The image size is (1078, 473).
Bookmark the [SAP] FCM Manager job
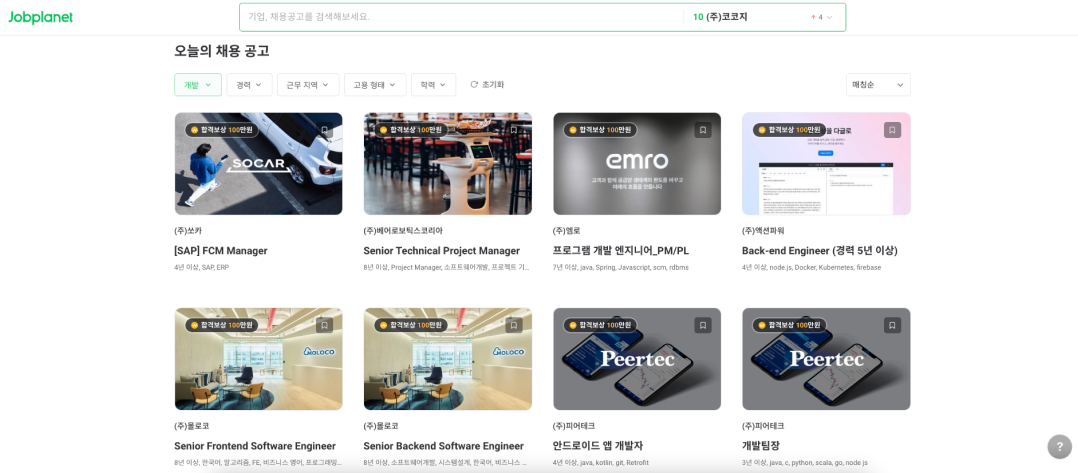pos(324,130)
